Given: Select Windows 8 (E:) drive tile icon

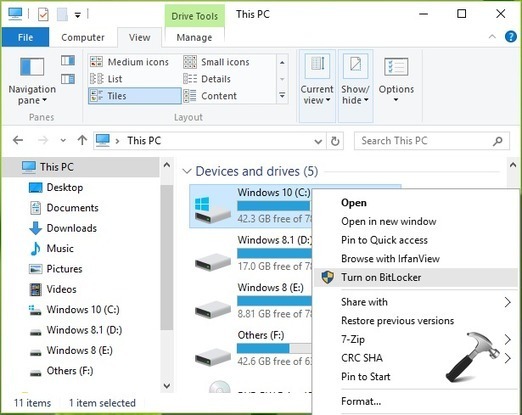Looking at the screenshot, I should pyautogui.click(x=213, y=309).
